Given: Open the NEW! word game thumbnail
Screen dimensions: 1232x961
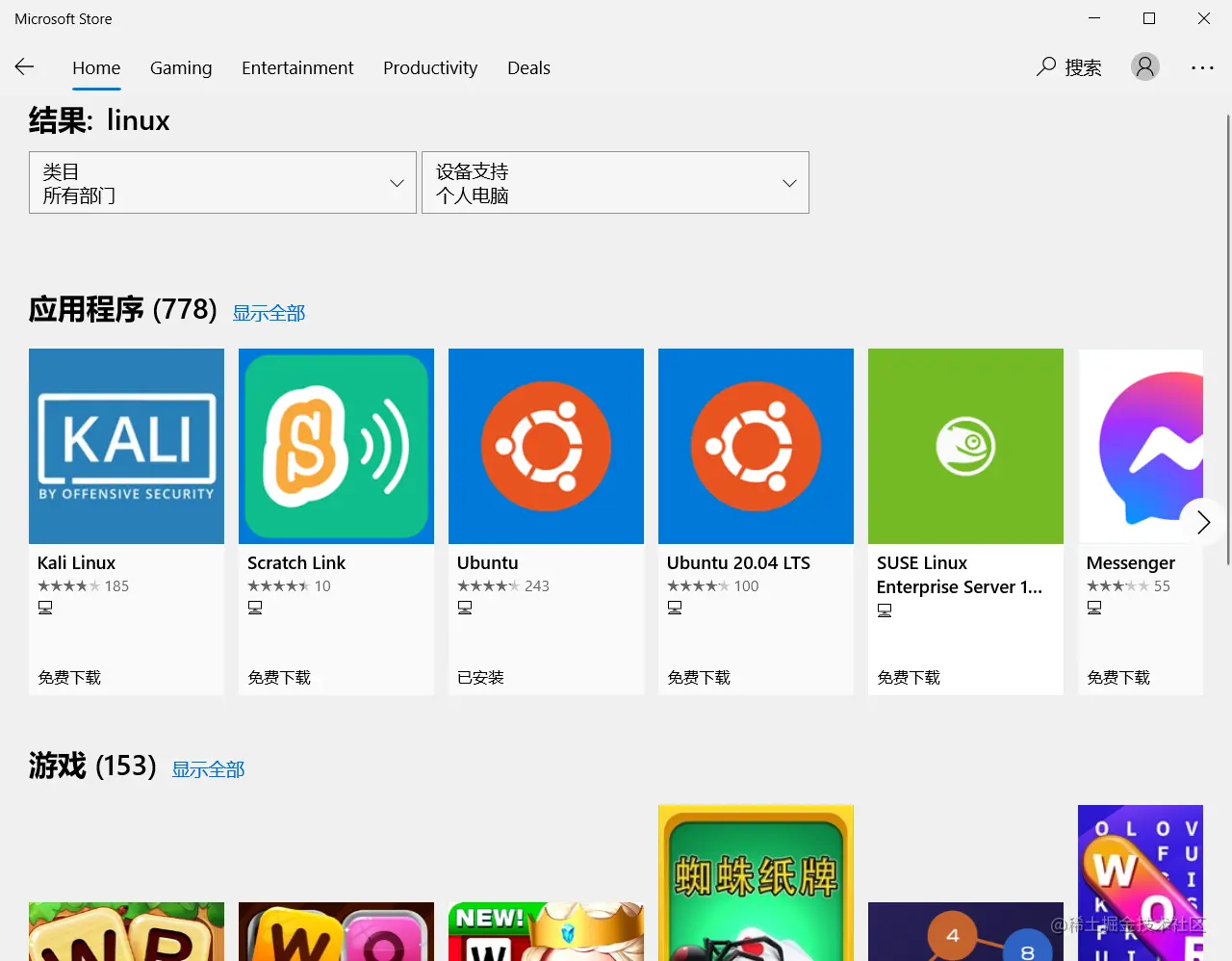Looking at the screenshot, I should point(546,931).
